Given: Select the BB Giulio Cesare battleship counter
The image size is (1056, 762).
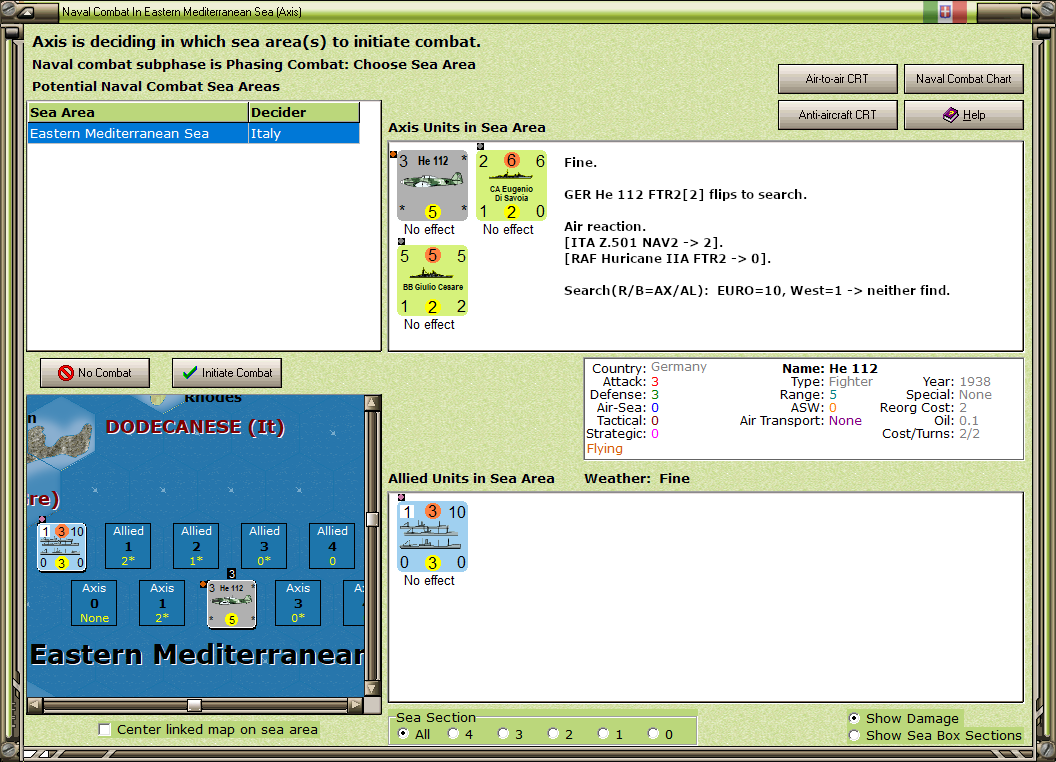Looking at the screenshot, I should click(432, 280).
